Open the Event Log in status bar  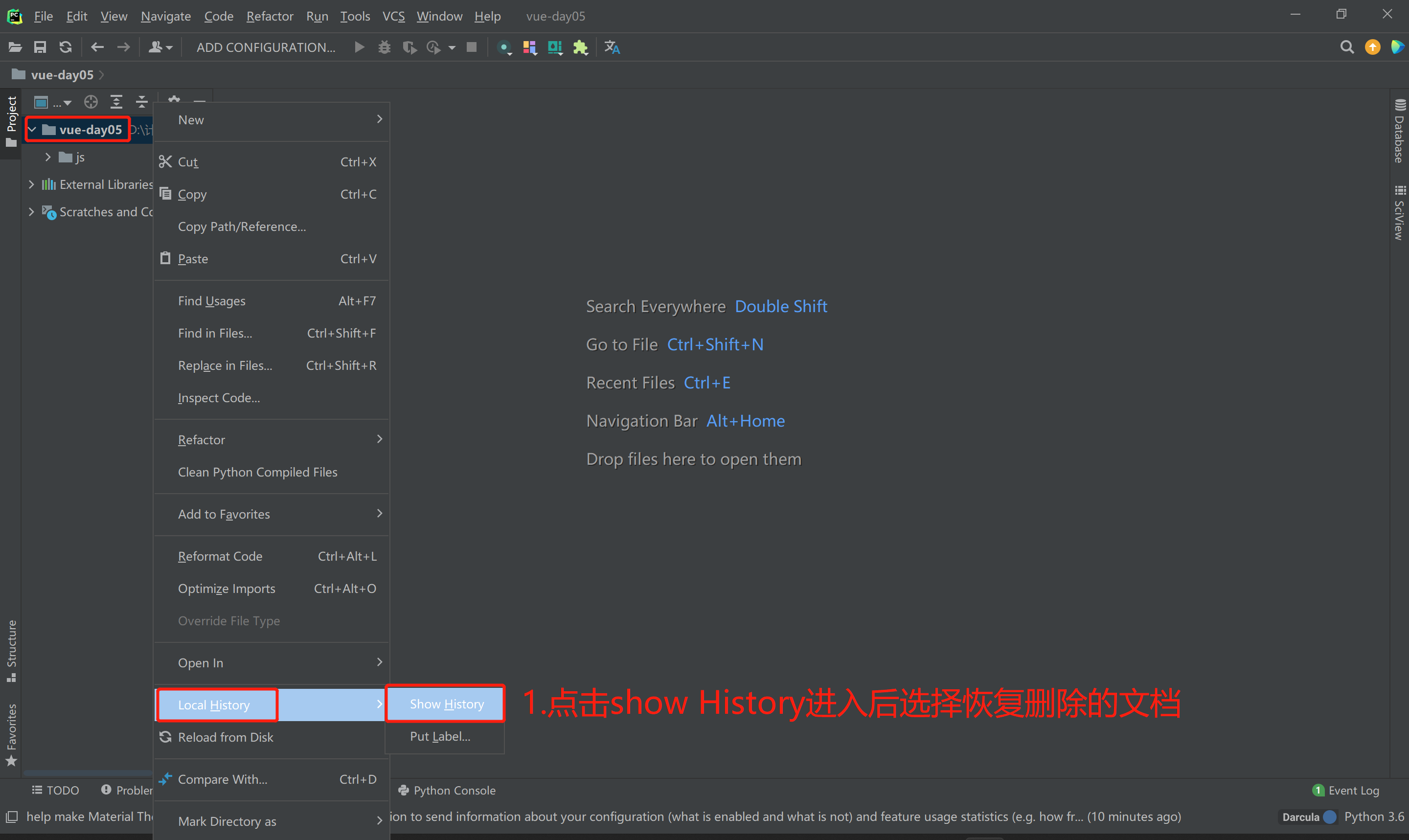tap(1346, 790)
